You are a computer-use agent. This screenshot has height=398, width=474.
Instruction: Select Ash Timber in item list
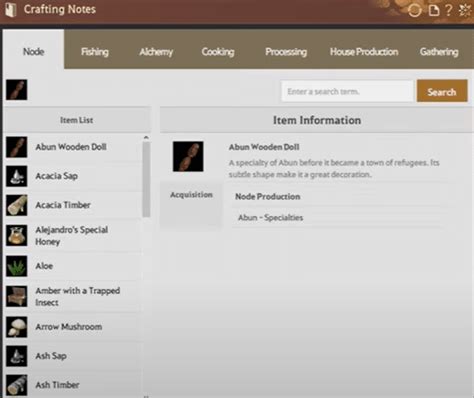tap(57, 385)
